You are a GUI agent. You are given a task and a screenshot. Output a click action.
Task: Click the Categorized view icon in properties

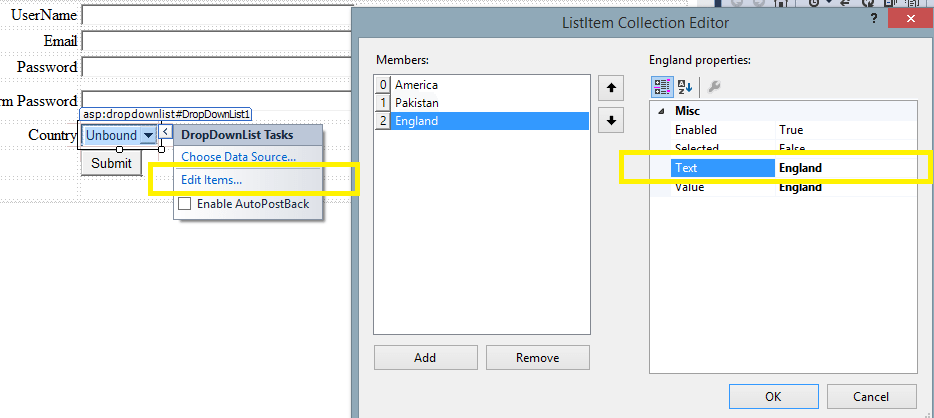click(x=662, y=86)
